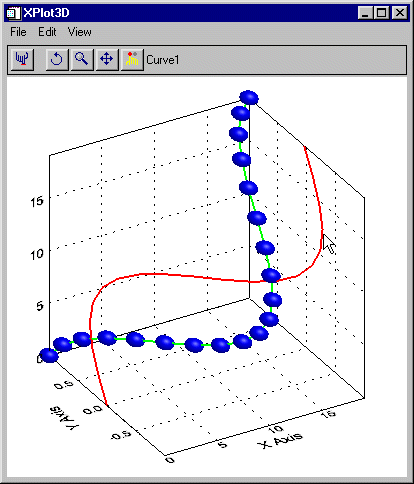Click the yellow hand point-picker tool
The image size is (414, 484).
[132, 60]
